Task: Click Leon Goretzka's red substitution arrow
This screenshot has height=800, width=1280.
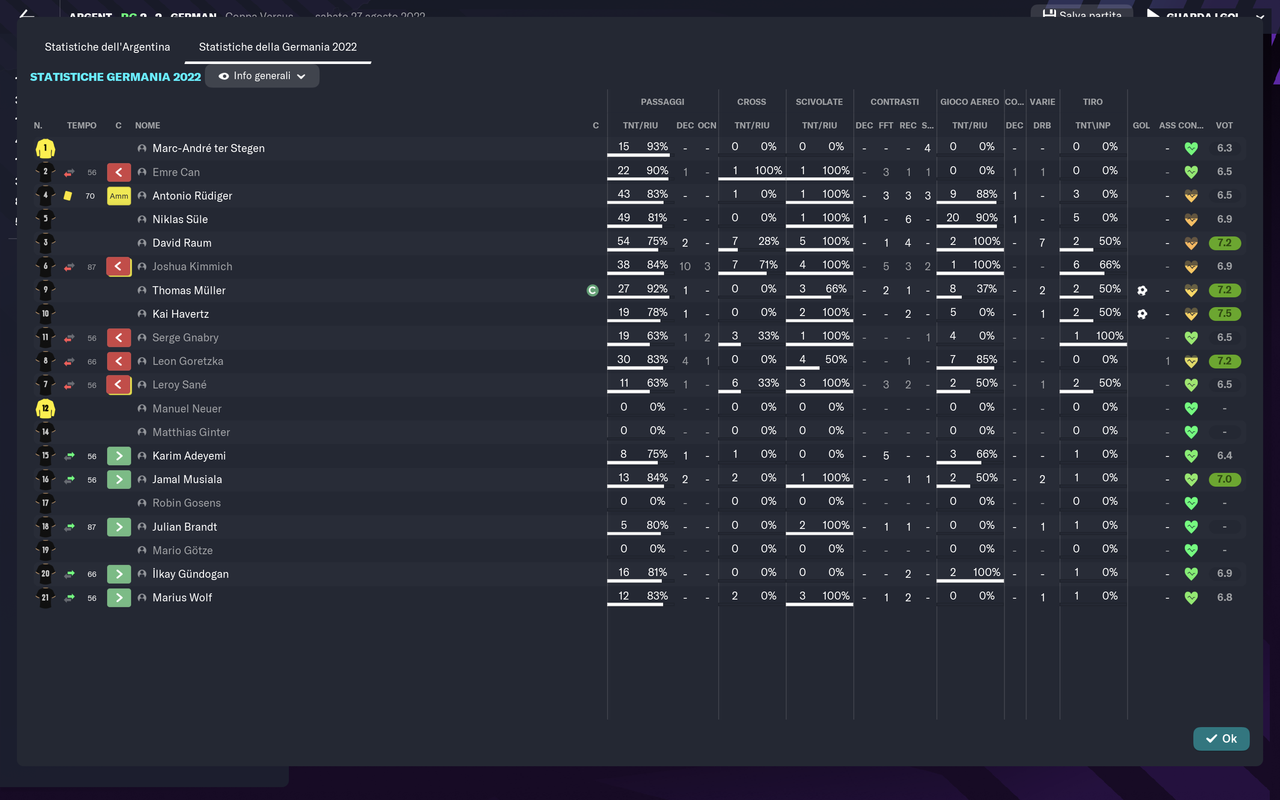Action: coord(119,361)
